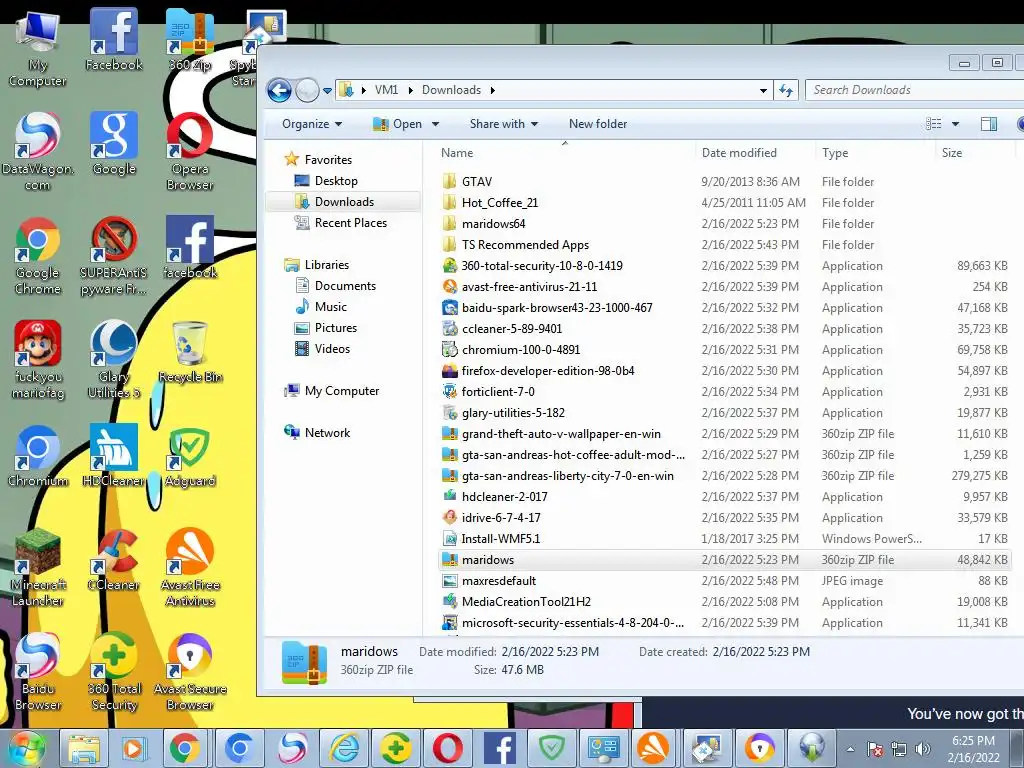Launch Opera Browser desktop icon

coord(189,152)
